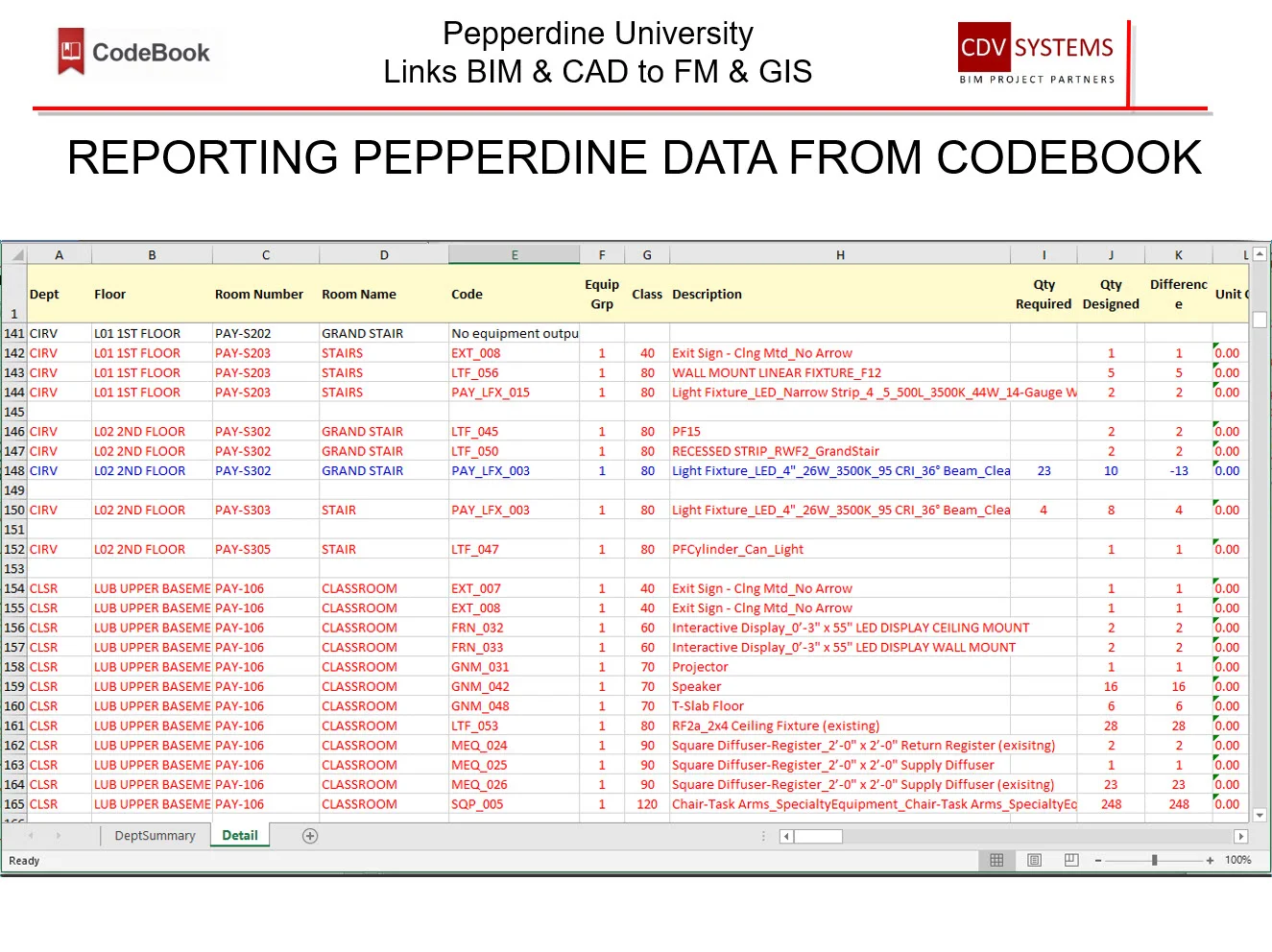Click the Qty Required header cell
This screenshot has height=952, width=1272.
1044,295
